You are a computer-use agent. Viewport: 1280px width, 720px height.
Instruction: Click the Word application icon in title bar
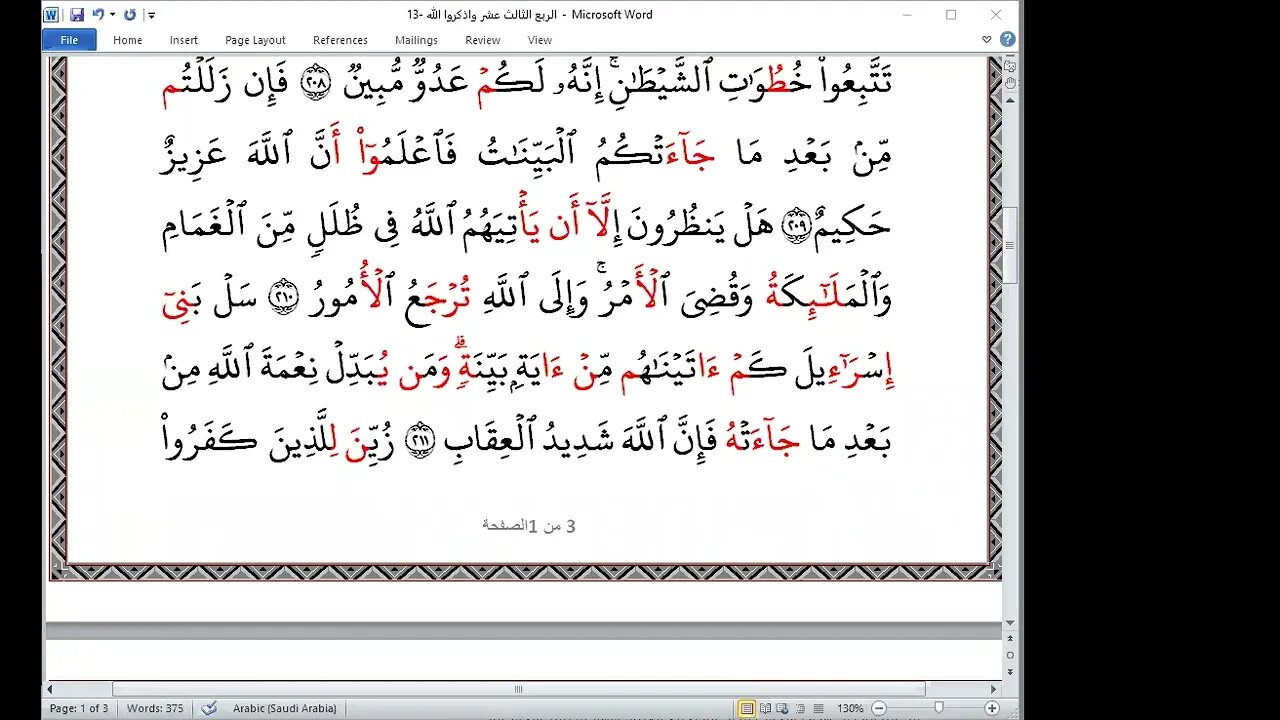pos(51,15)
